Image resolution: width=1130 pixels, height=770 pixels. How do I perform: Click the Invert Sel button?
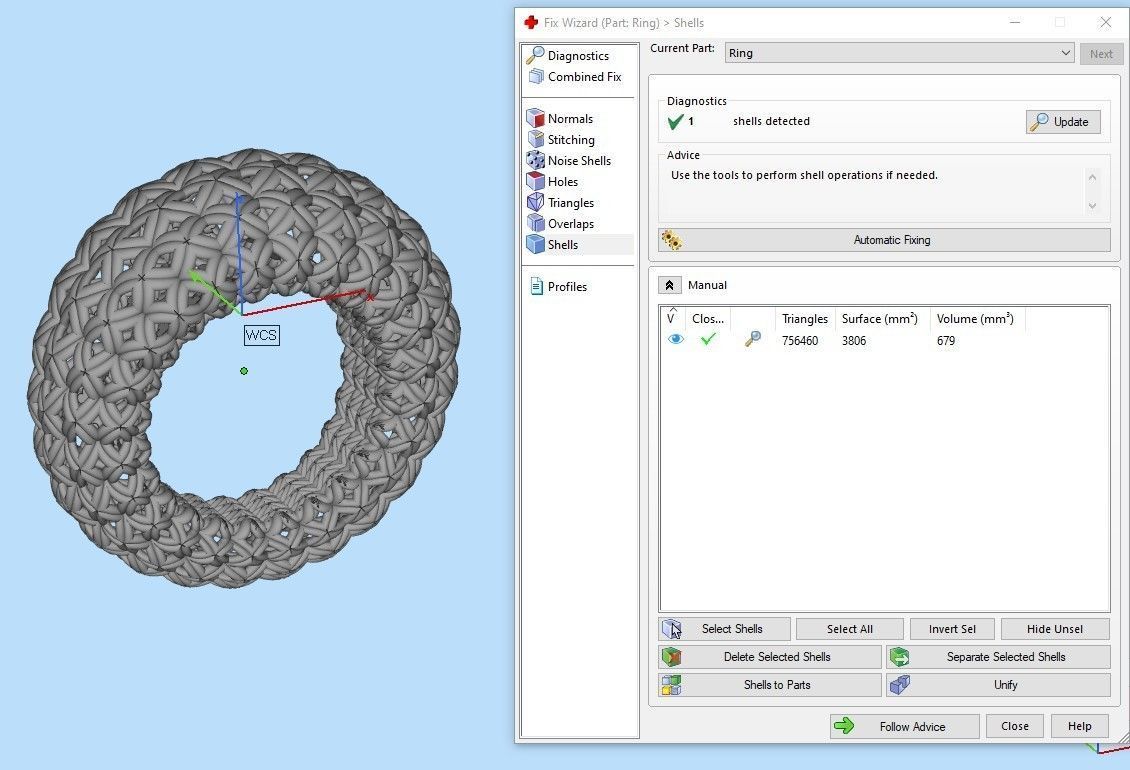tap(952, 629)
